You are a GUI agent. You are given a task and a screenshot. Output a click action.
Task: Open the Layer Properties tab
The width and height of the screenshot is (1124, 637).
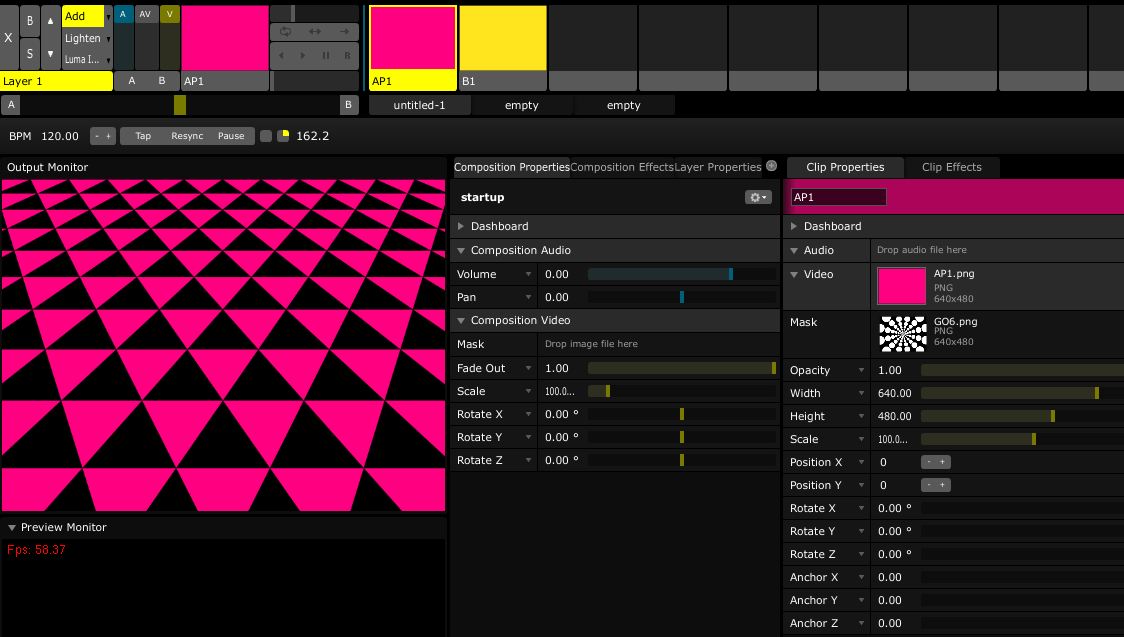point(718,168)
